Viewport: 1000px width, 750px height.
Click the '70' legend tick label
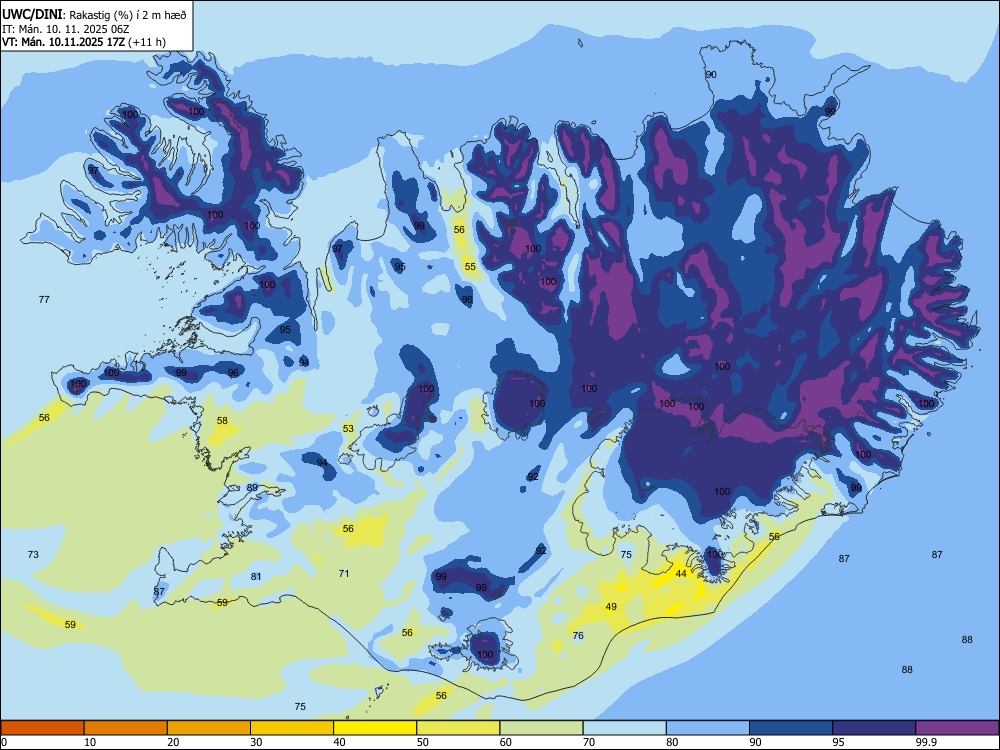point(589,742)
